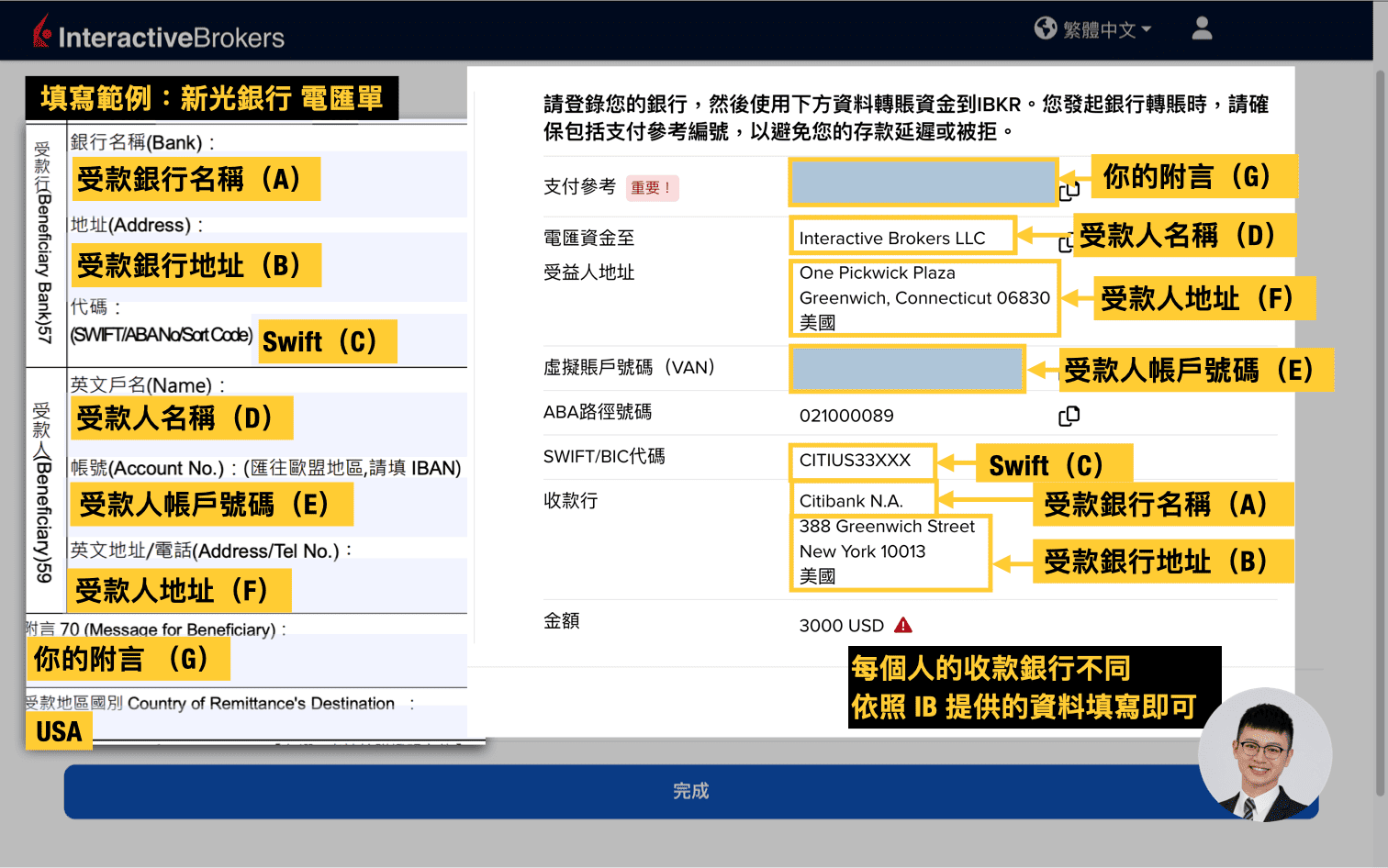Click the Citibank N.A. 收款行 field
This screenshot has width=1388, height=868.
pos(862,500)
